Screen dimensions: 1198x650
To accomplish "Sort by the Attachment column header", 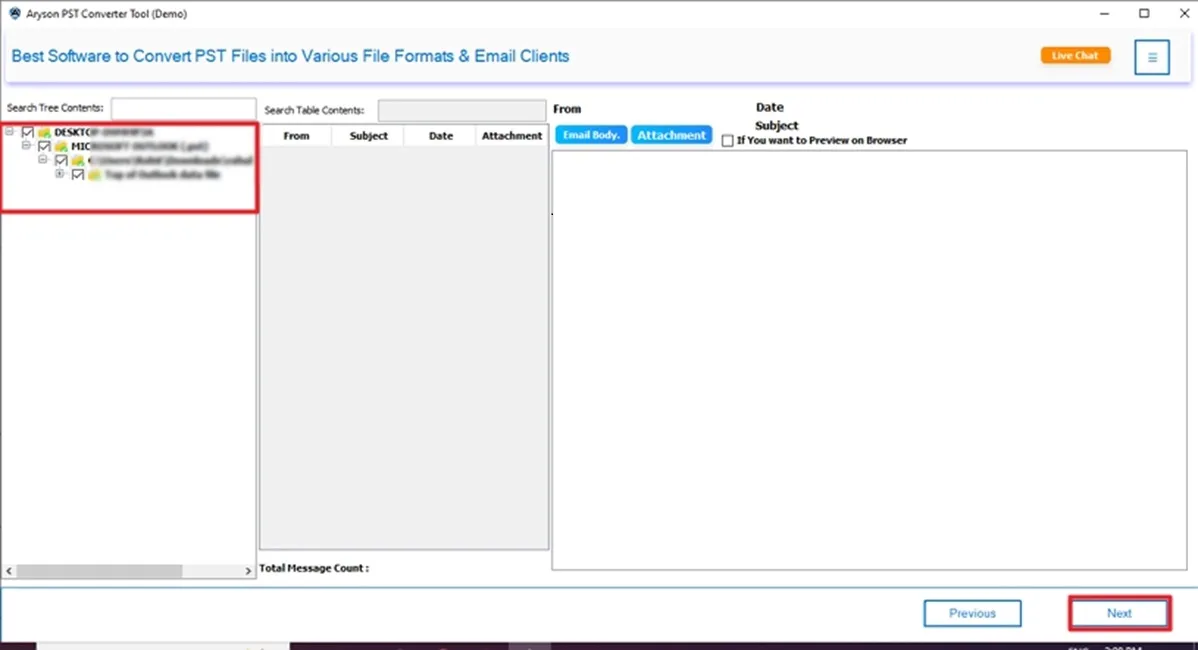I will [x=512, y=136].
